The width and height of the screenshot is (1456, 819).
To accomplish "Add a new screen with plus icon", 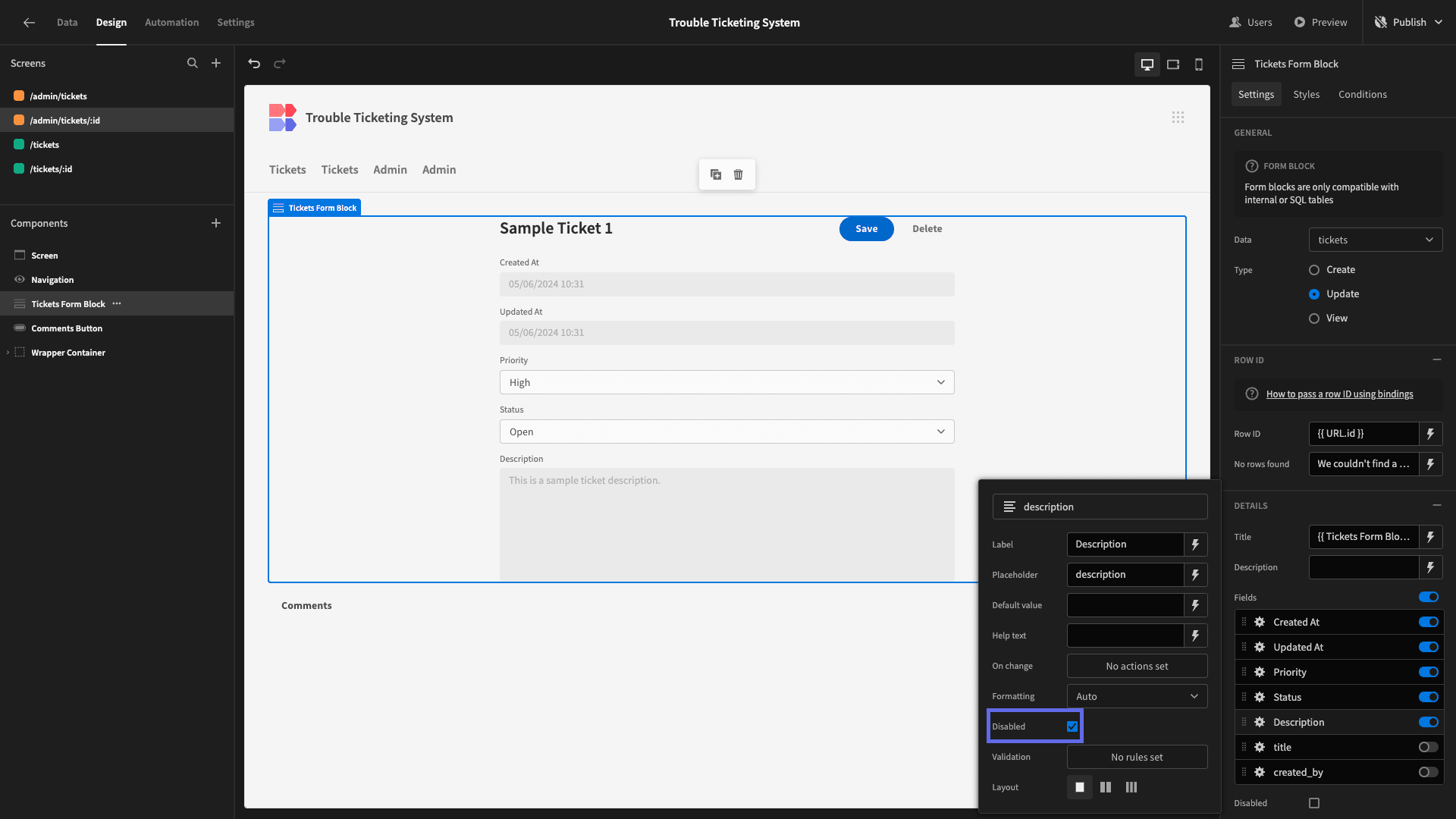I will coord(216,64).
